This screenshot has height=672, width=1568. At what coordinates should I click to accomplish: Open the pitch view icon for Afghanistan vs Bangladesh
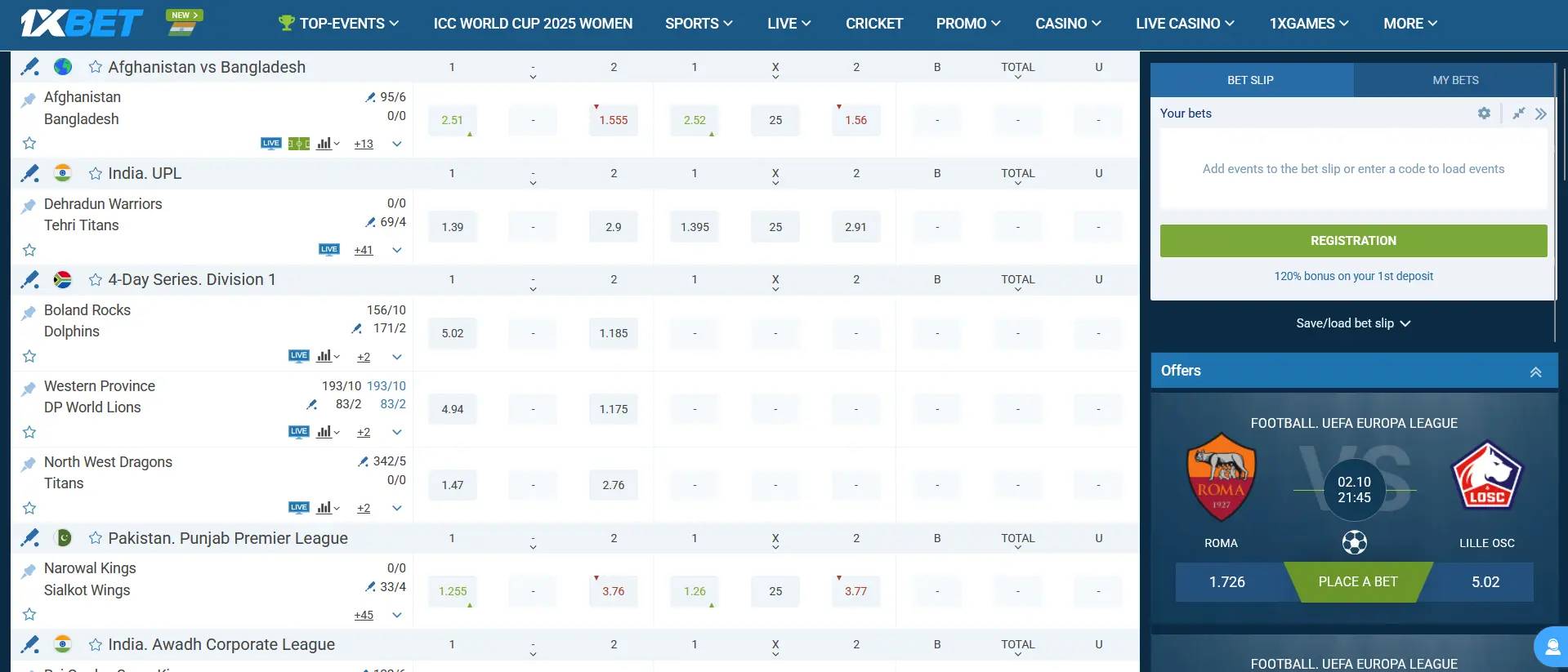coord(298,144)
